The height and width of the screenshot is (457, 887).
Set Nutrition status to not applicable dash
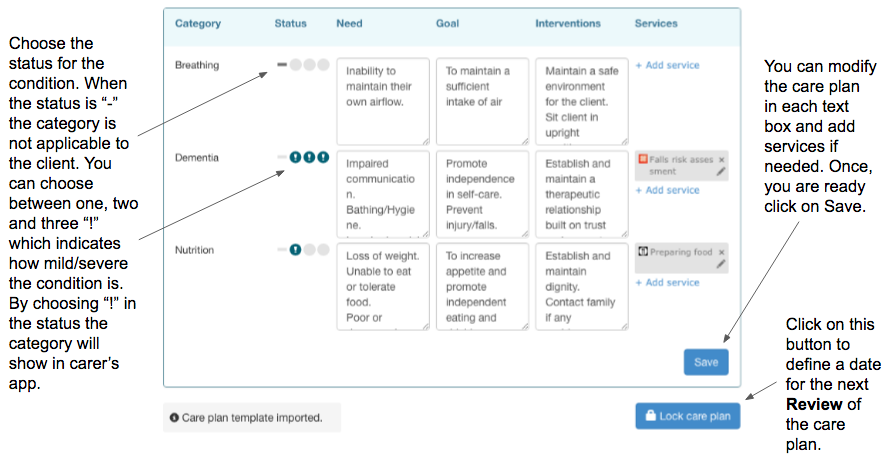click(283, 249)
